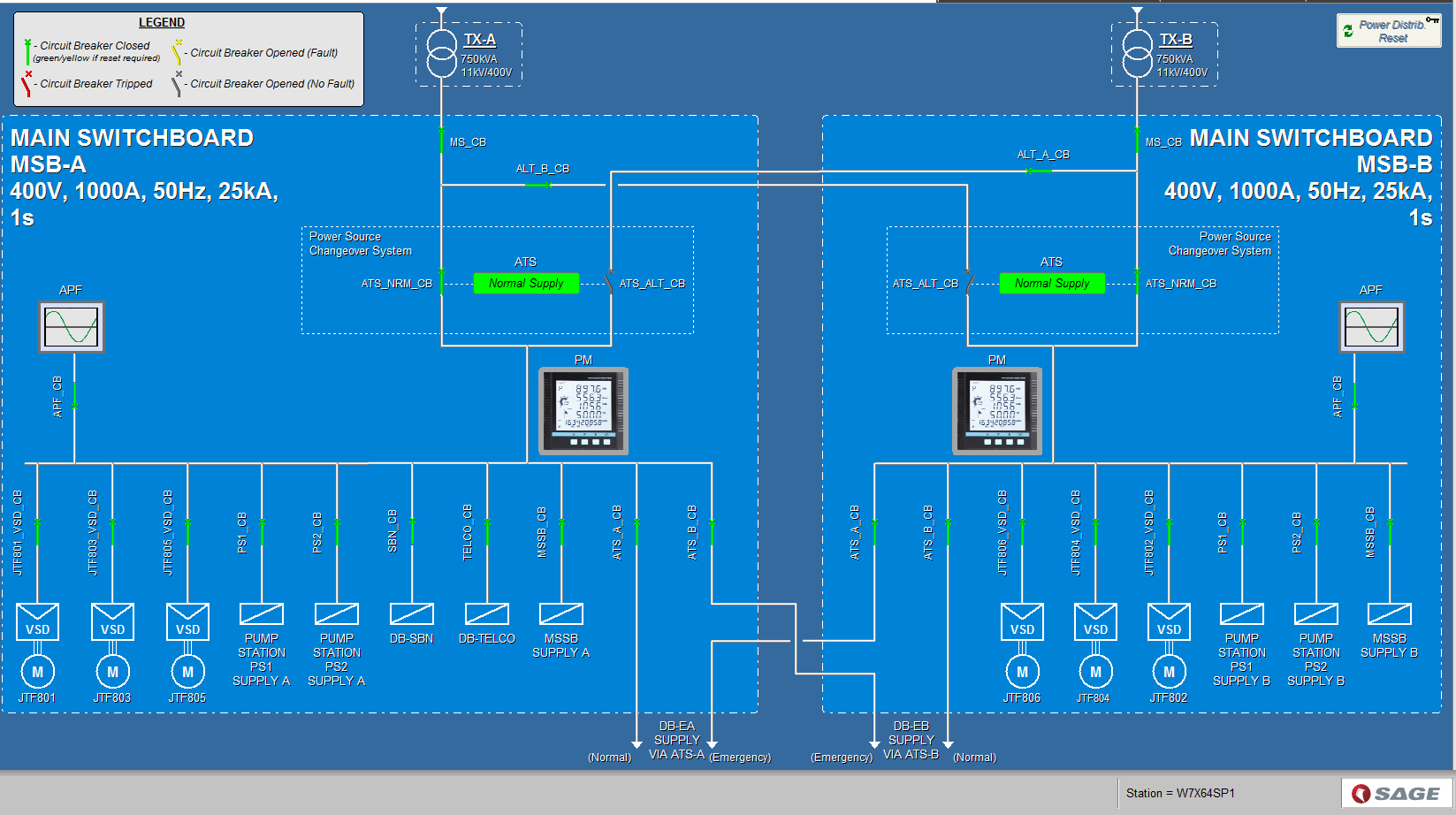Viewport: 1456px width, 815px height.
Task: Toggle MSB-A ATS_B_CB breaker
Action: pyautogui.click(x=712, y=532)
